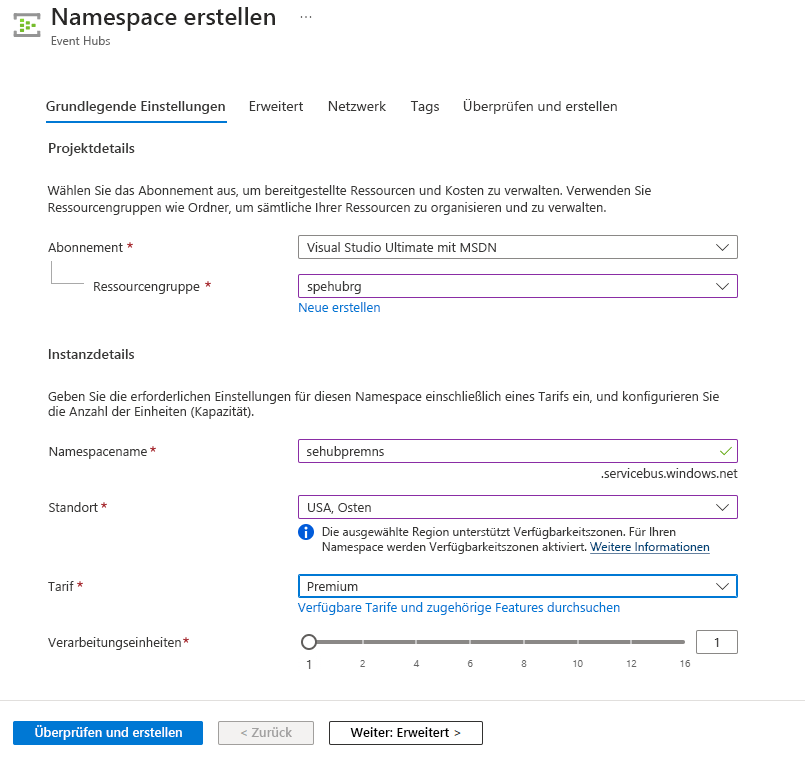Expand the Ressourcengruppe dropdown
This screenshot has width=805, height=757.
coord(517,286)
